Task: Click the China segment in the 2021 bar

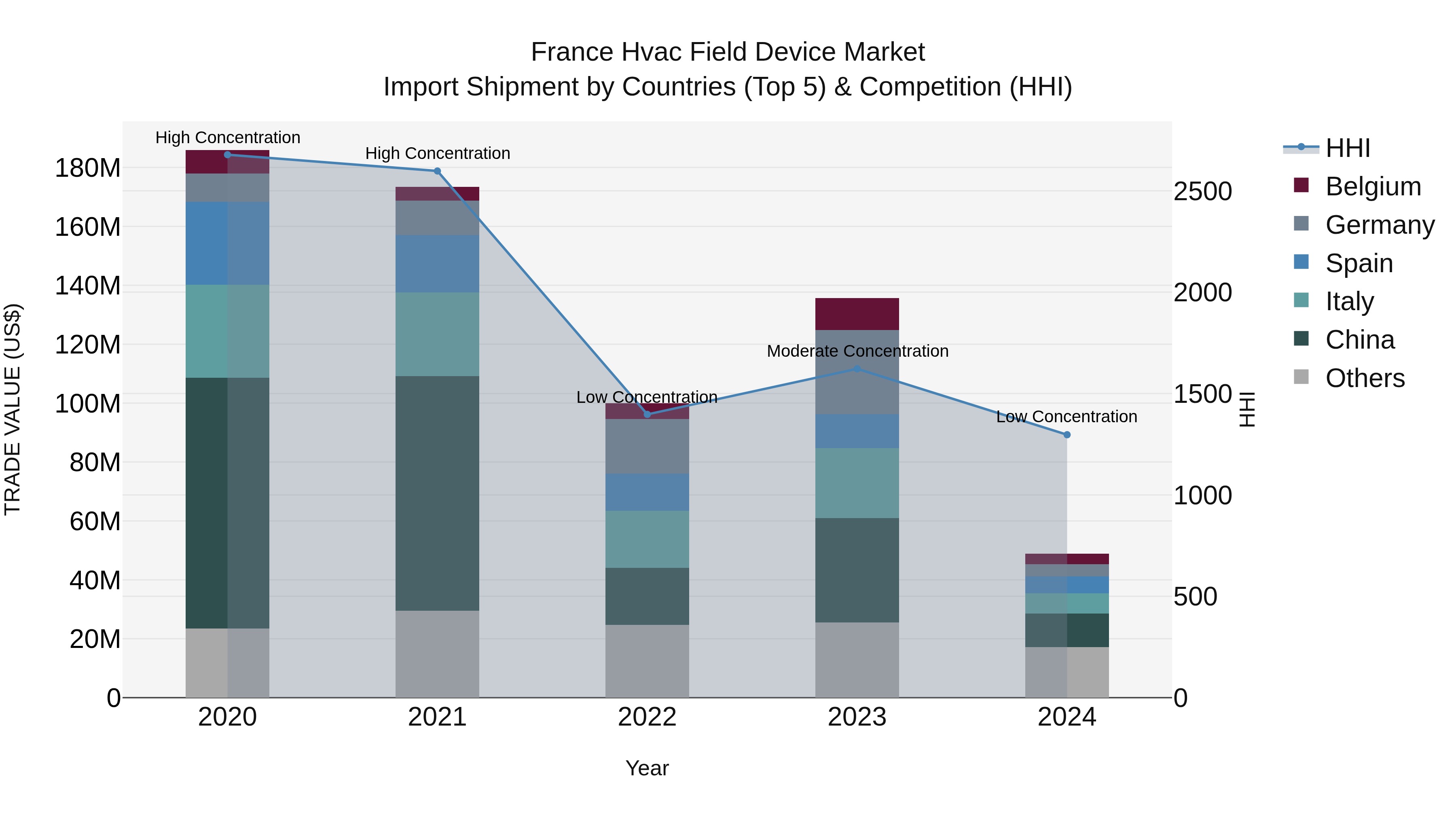Action: [x=438, y=493]
